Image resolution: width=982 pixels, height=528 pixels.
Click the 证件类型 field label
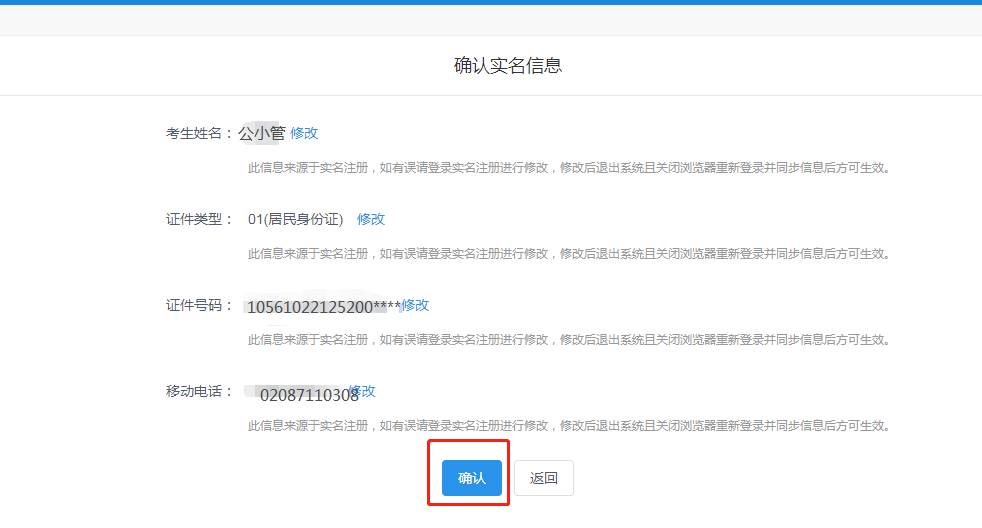(199, 219)
